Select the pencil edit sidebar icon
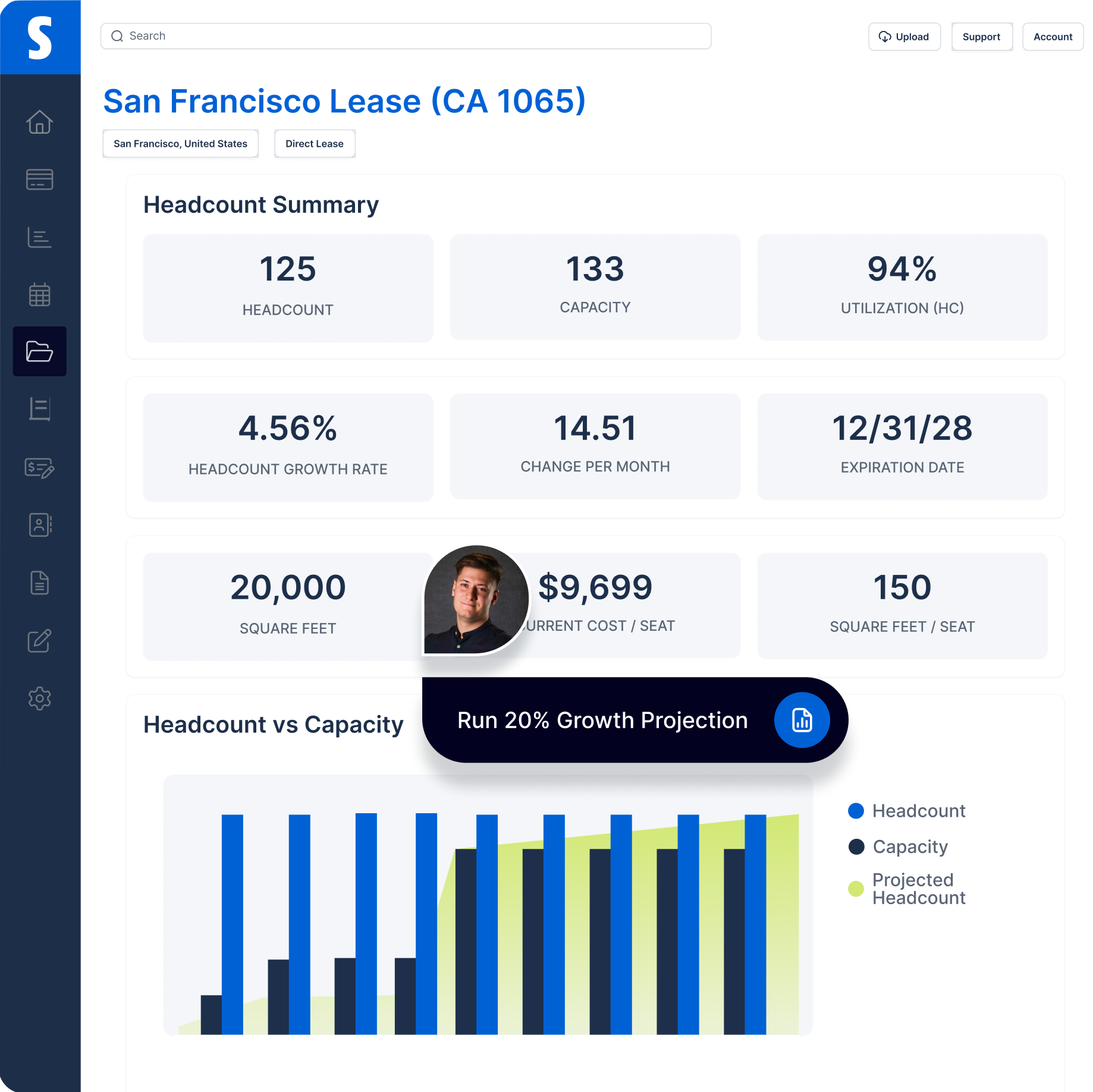The height and width of the screenshot is (1092, 1093). click(x=40, y=641)
